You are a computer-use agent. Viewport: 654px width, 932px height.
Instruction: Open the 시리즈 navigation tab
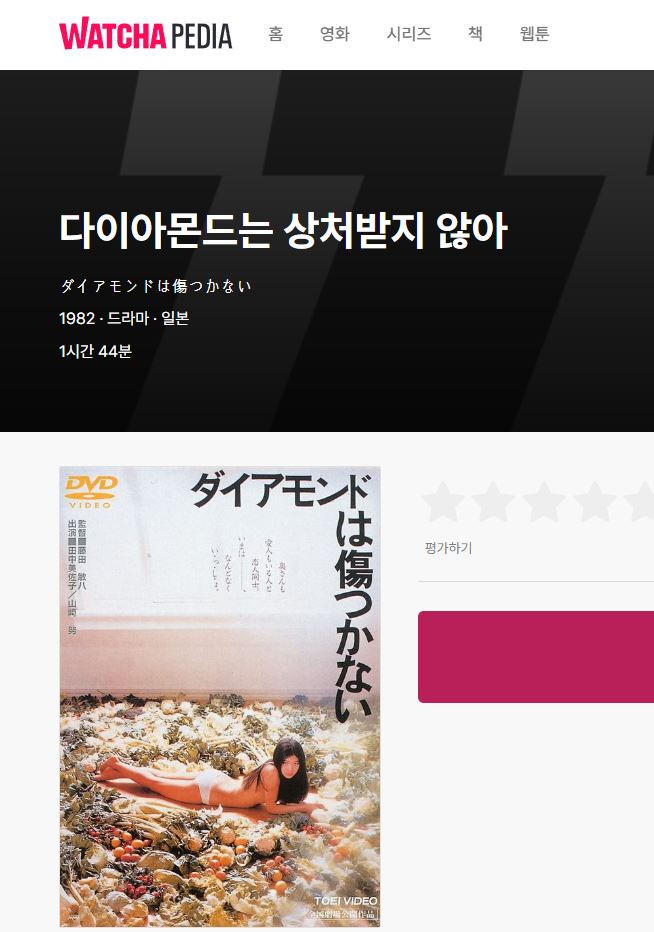click(x=408, y=34)
